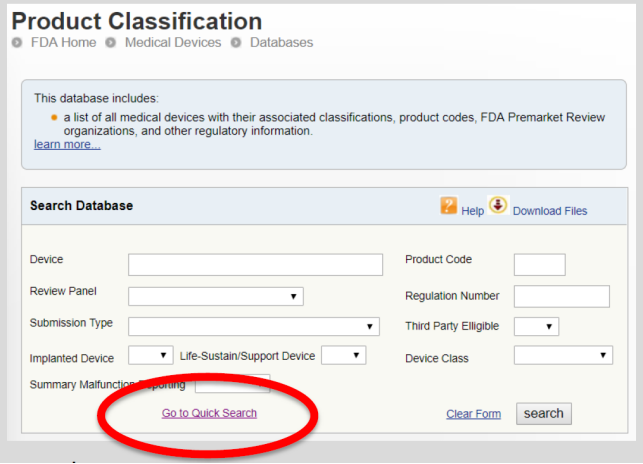Go to Medical Devices breadcrumb
This screenshot has width=643, height=464.
(x=172, y=43)
